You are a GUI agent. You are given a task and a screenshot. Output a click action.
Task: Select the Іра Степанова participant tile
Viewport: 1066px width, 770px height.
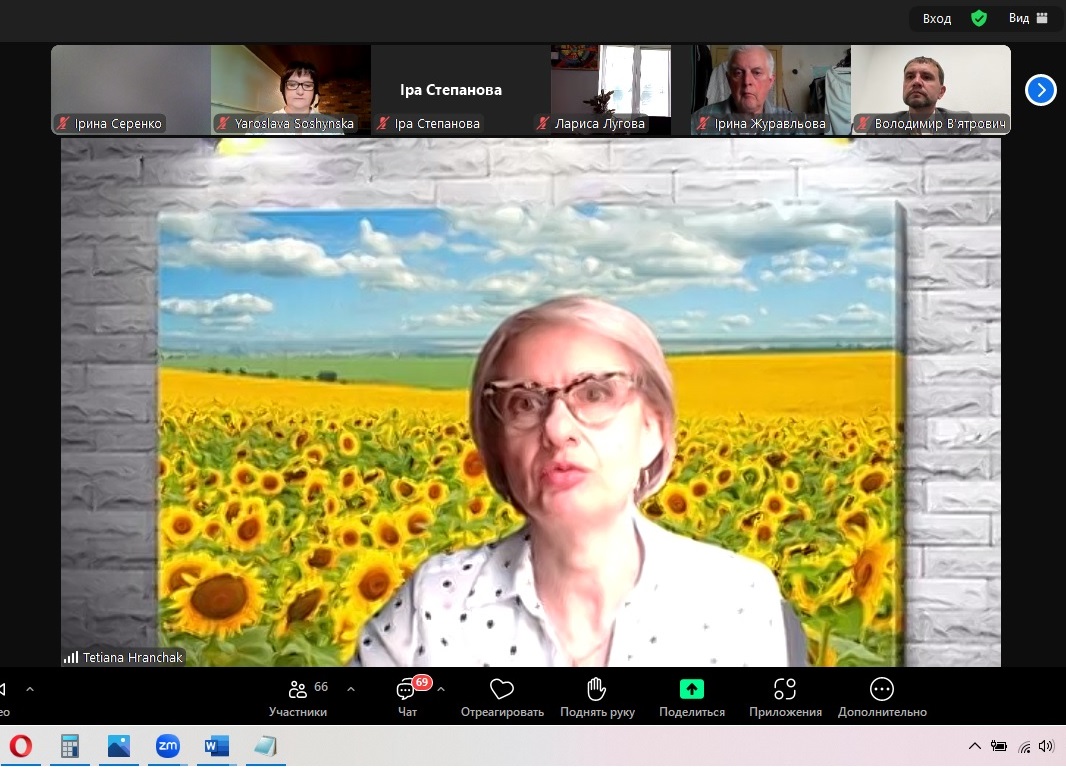[x=450, y=90]
